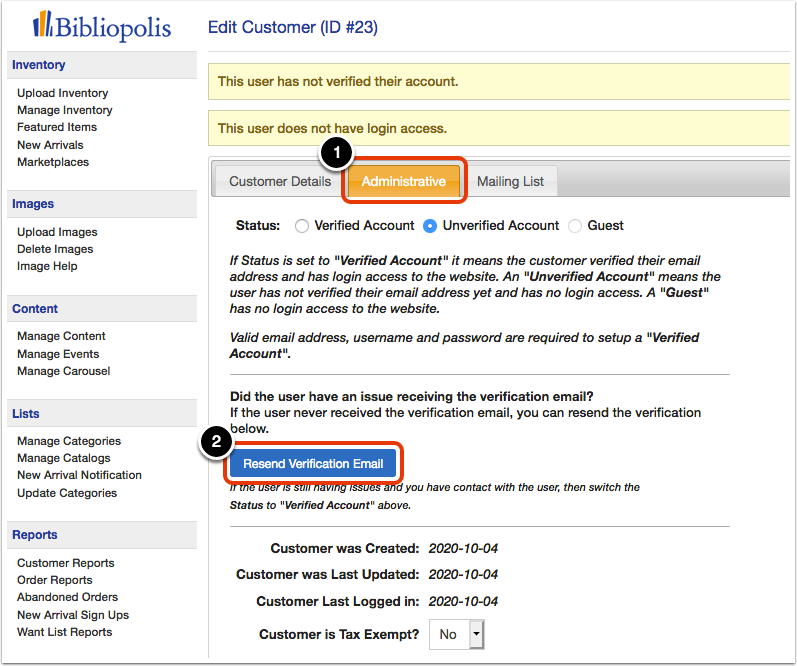
Task: Click the Customer was Last Updated date value
Action: tap(463, 574)
